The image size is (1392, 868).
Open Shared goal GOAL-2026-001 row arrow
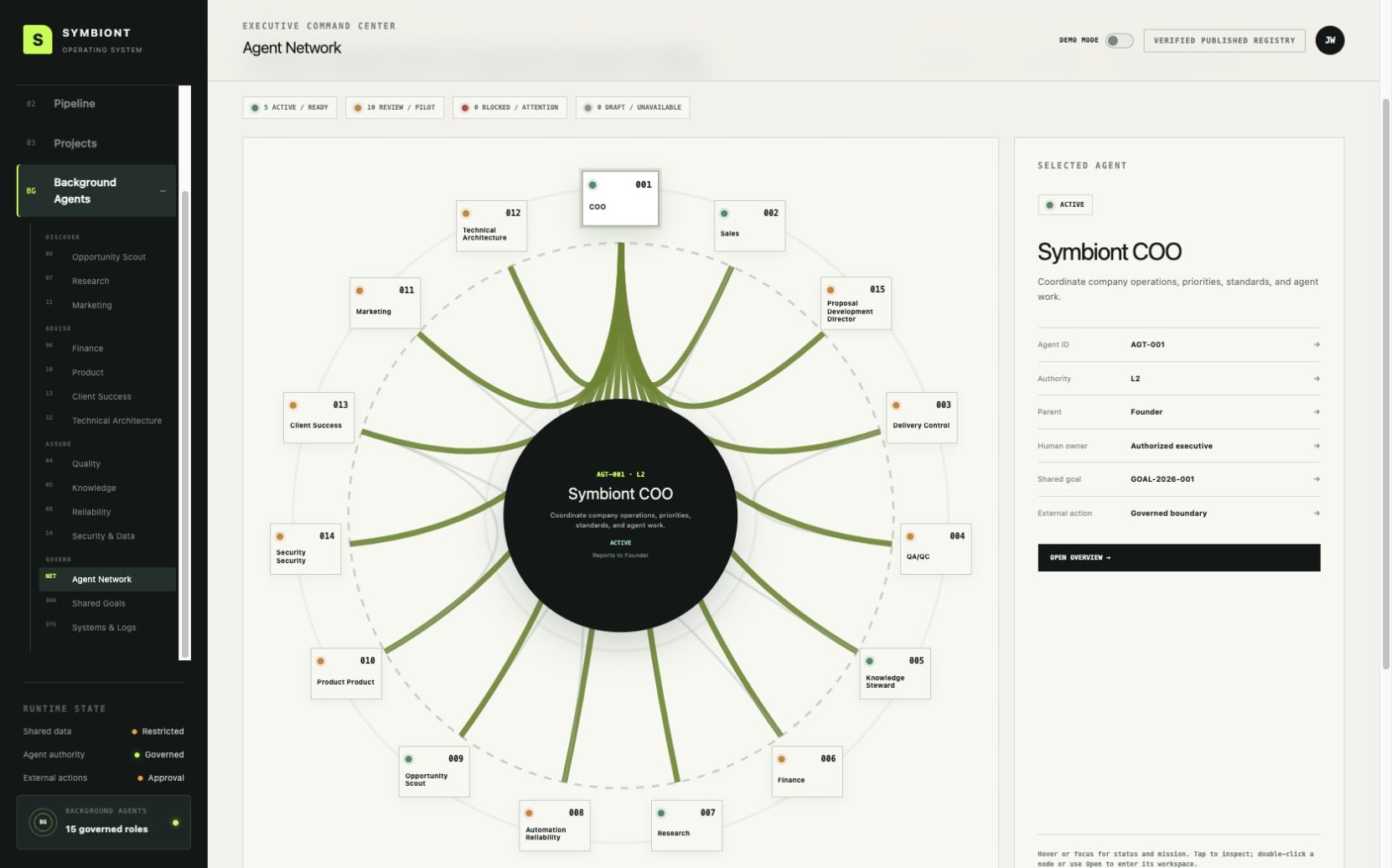(x=1317, y=479)
